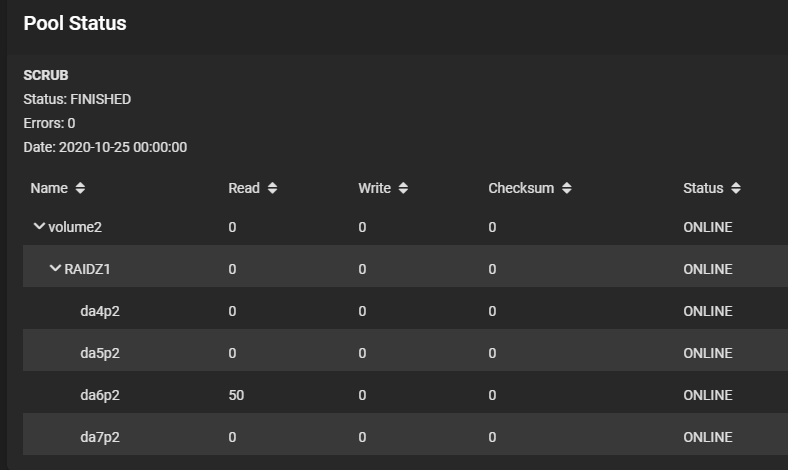This screenshot has height=470, width=788.
Task: Select the da4p2 disk row
Action: pyautogui.click(x=100, y=311)
